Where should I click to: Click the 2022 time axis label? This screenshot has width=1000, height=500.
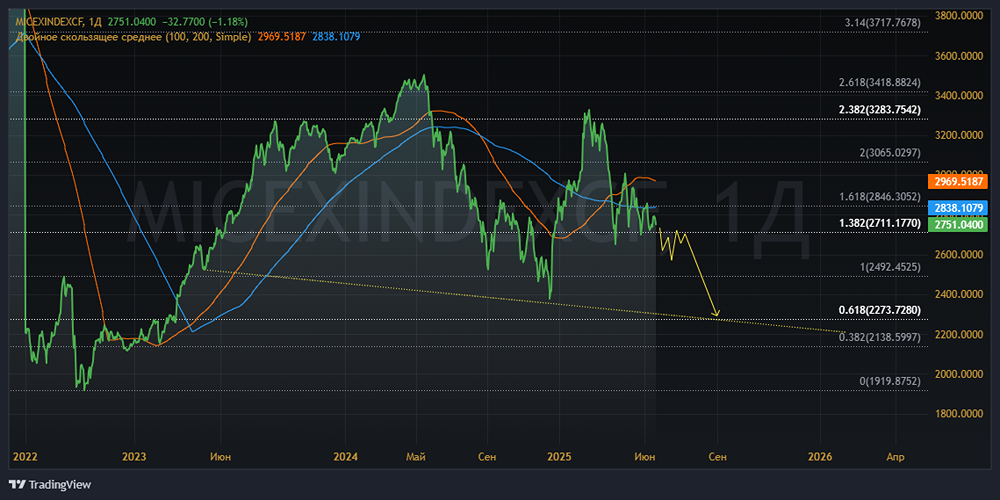click(26, 457)
